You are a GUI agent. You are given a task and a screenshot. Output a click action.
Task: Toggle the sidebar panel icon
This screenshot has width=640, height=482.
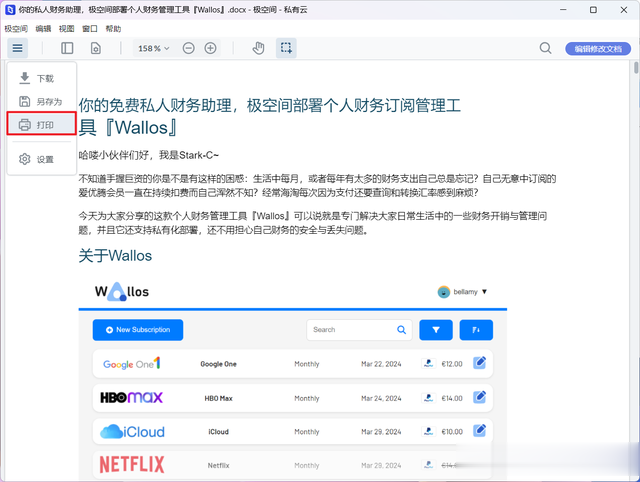[67, 48]
